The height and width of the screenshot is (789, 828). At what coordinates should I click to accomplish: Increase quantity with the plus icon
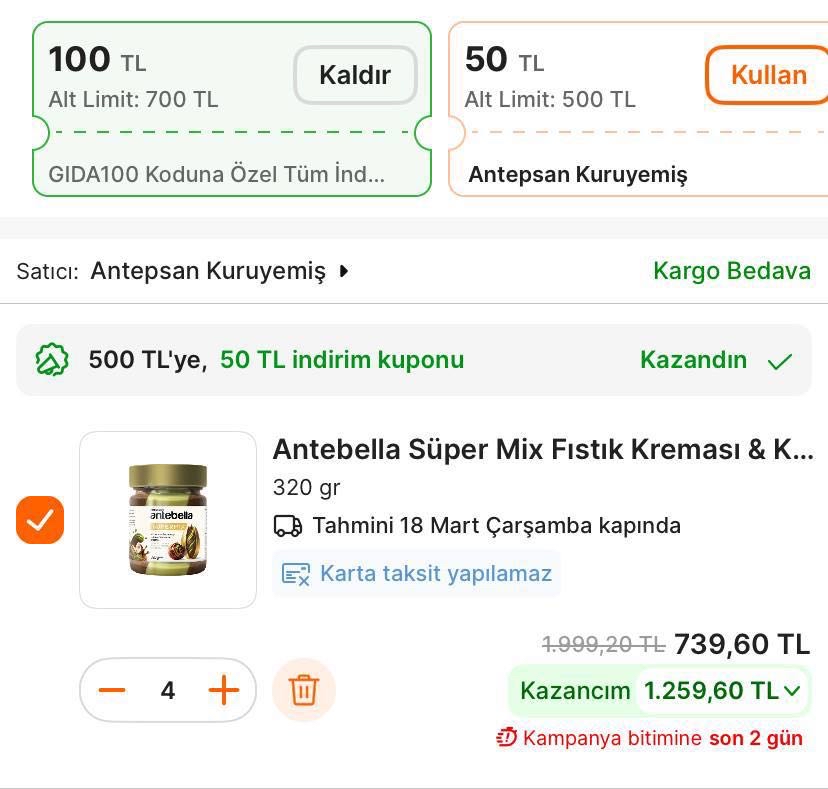coord(224,690)
